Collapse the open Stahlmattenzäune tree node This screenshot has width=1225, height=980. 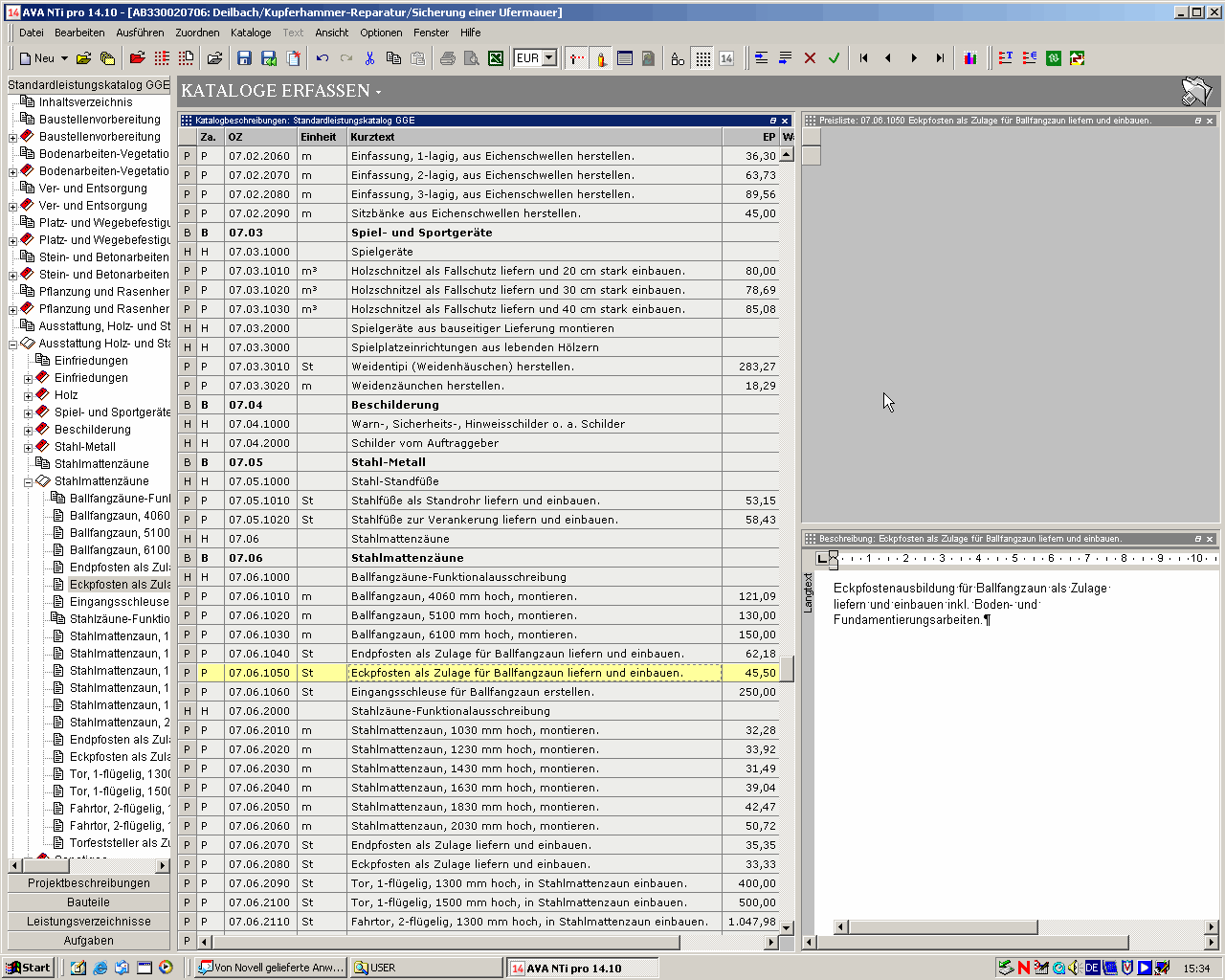[x=29, y=481]
